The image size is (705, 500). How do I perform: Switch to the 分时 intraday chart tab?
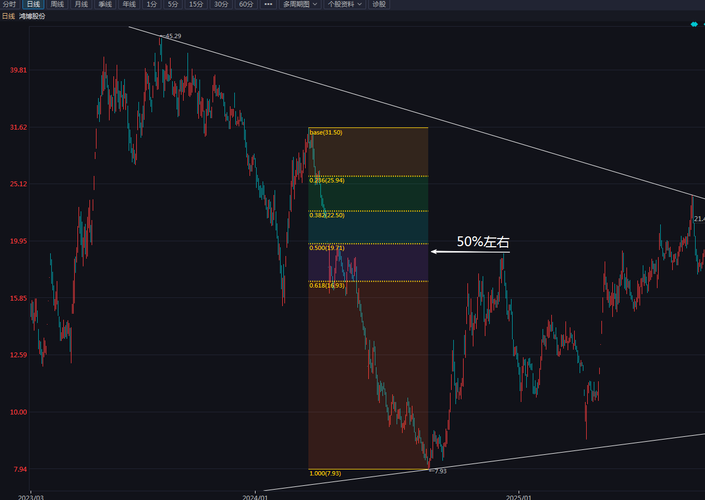tap(9, 4)
